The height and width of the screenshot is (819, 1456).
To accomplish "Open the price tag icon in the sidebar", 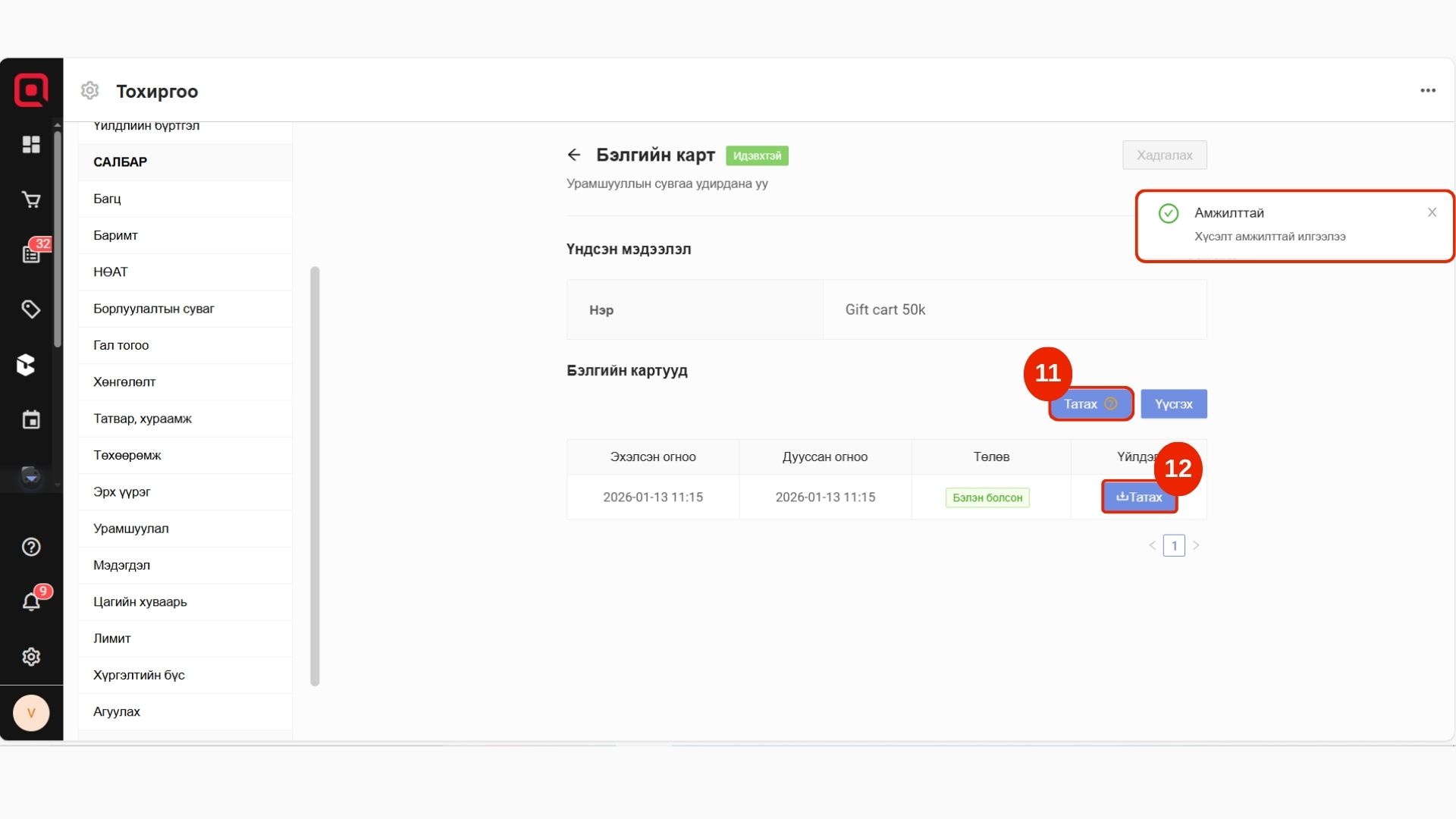I will 31,309.
